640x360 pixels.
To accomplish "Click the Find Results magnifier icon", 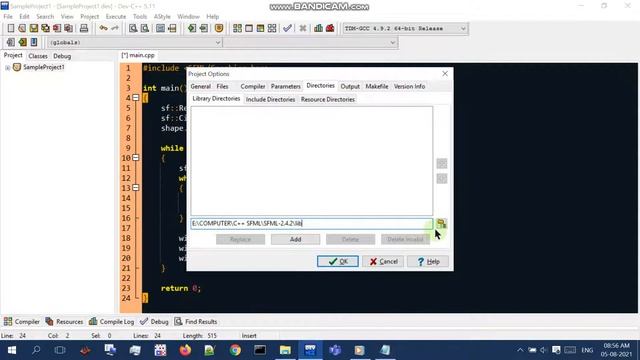I will coord(178,321).
